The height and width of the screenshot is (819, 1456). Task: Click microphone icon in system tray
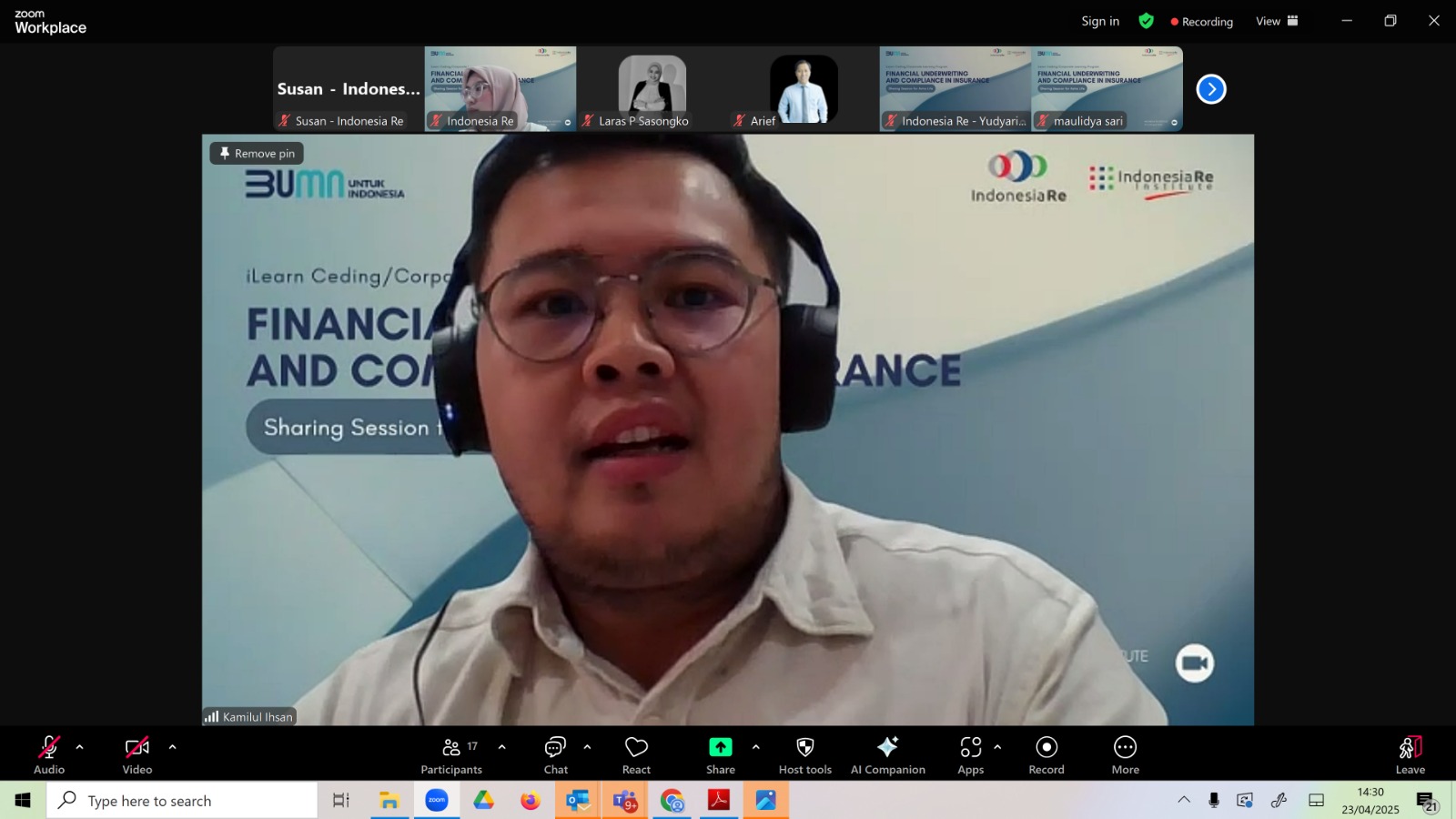click(1214, 800)
